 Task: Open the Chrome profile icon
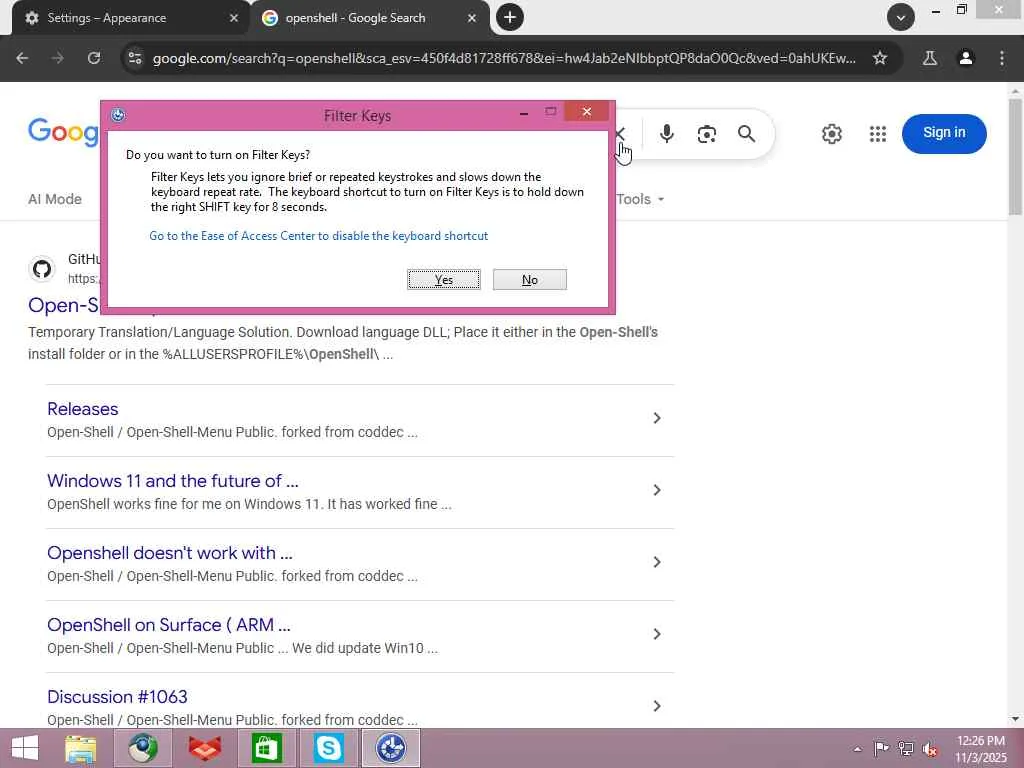[966, 58]
